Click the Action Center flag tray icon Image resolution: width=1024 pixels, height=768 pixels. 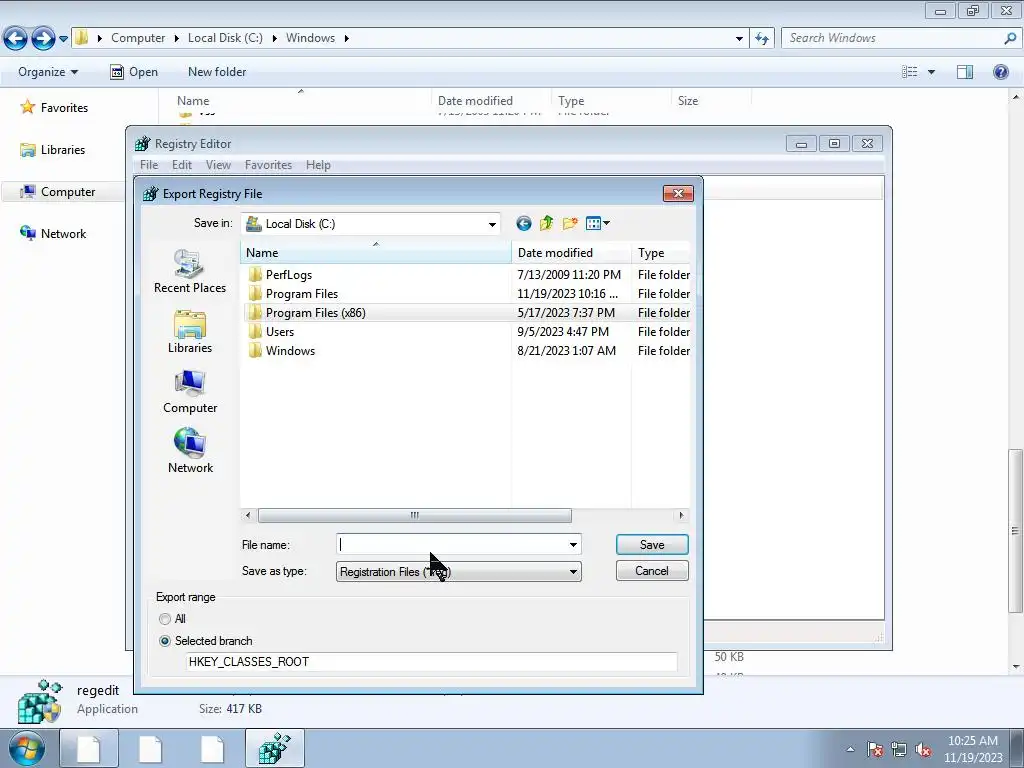(x=875, y=749)
